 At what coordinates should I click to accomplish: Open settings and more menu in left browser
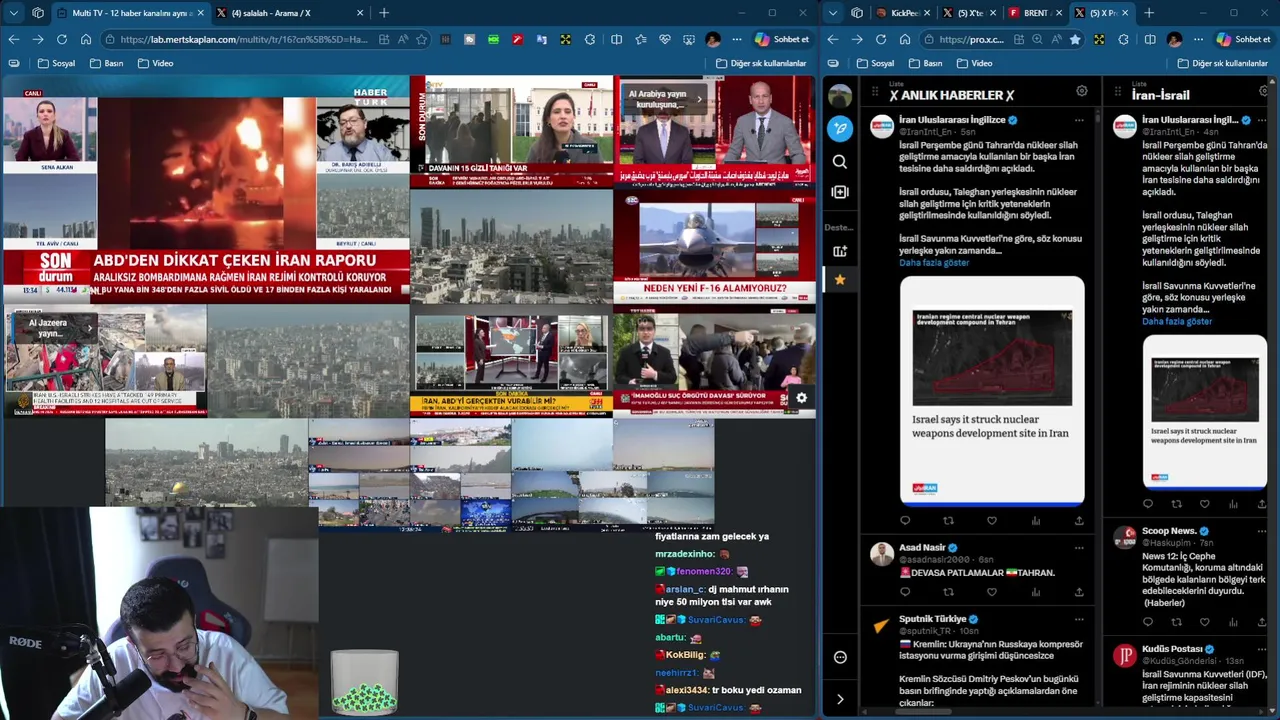737,39
